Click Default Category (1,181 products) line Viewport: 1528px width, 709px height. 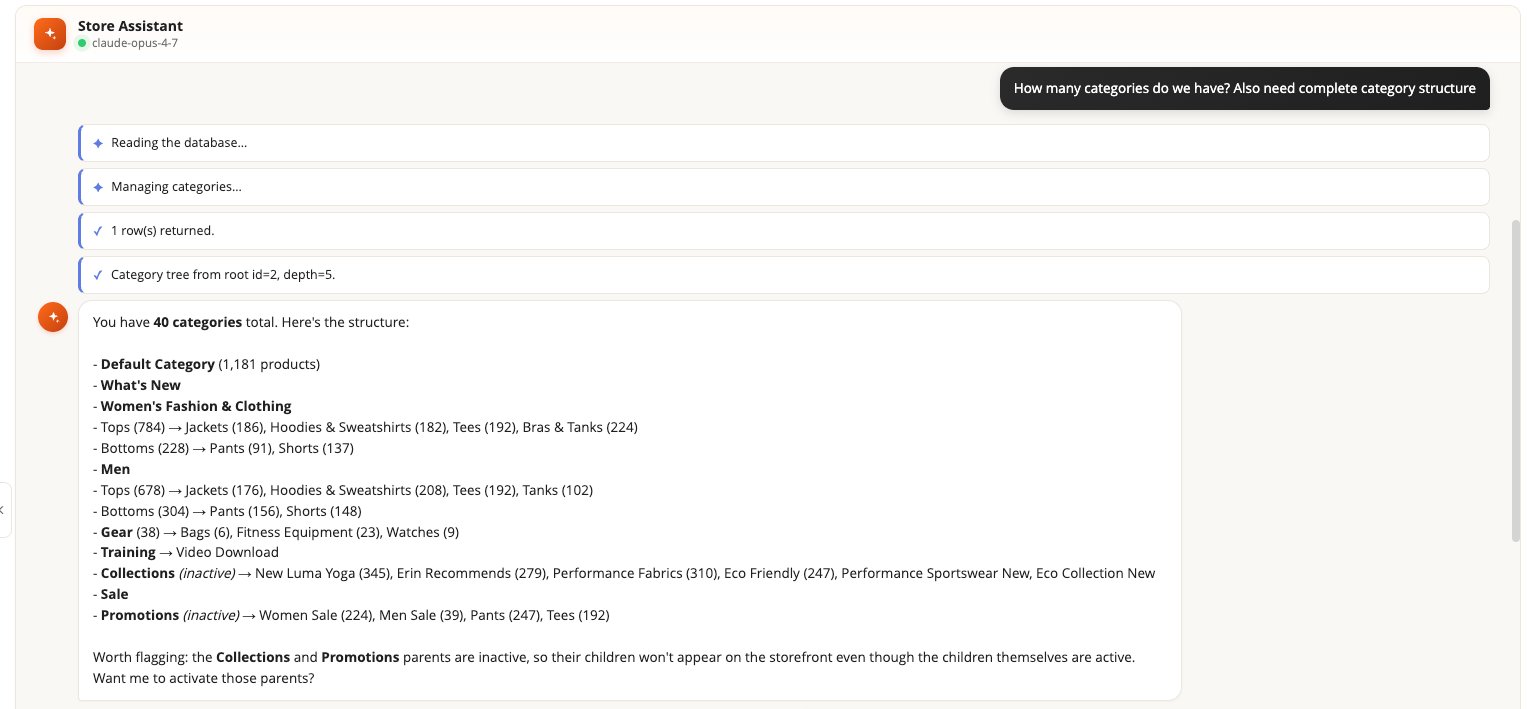(x=206, y=364)
